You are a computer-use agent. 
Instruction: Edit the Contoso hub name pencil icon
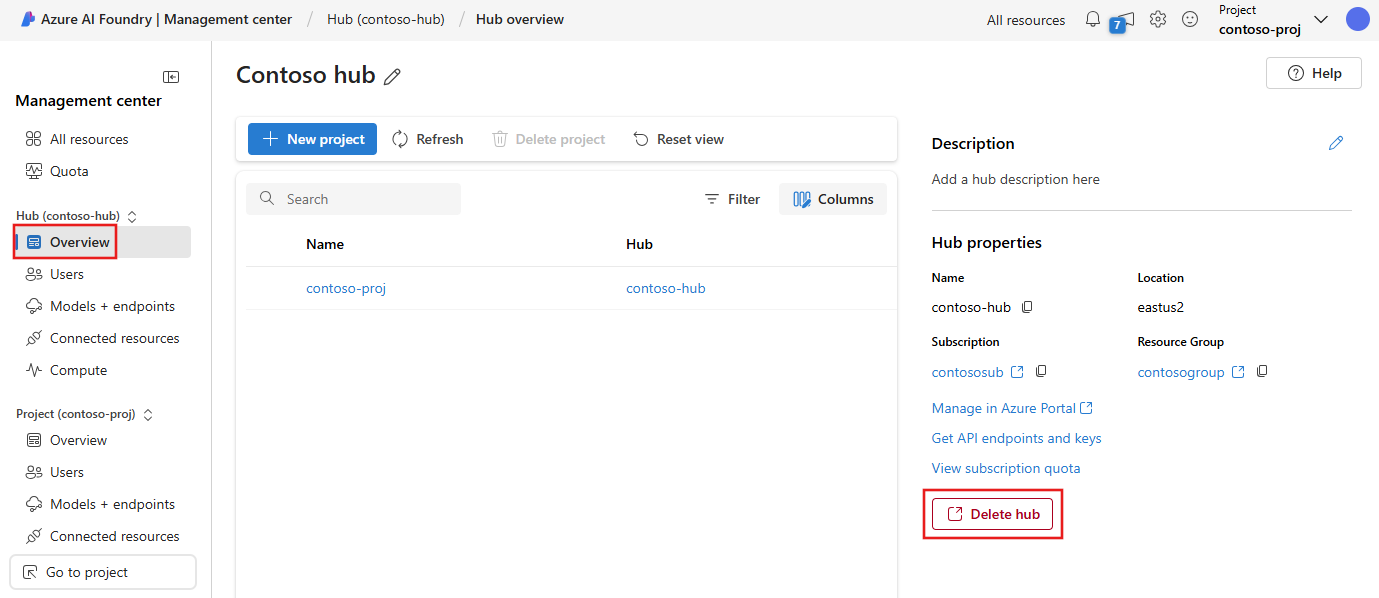[x=392, y=77]
